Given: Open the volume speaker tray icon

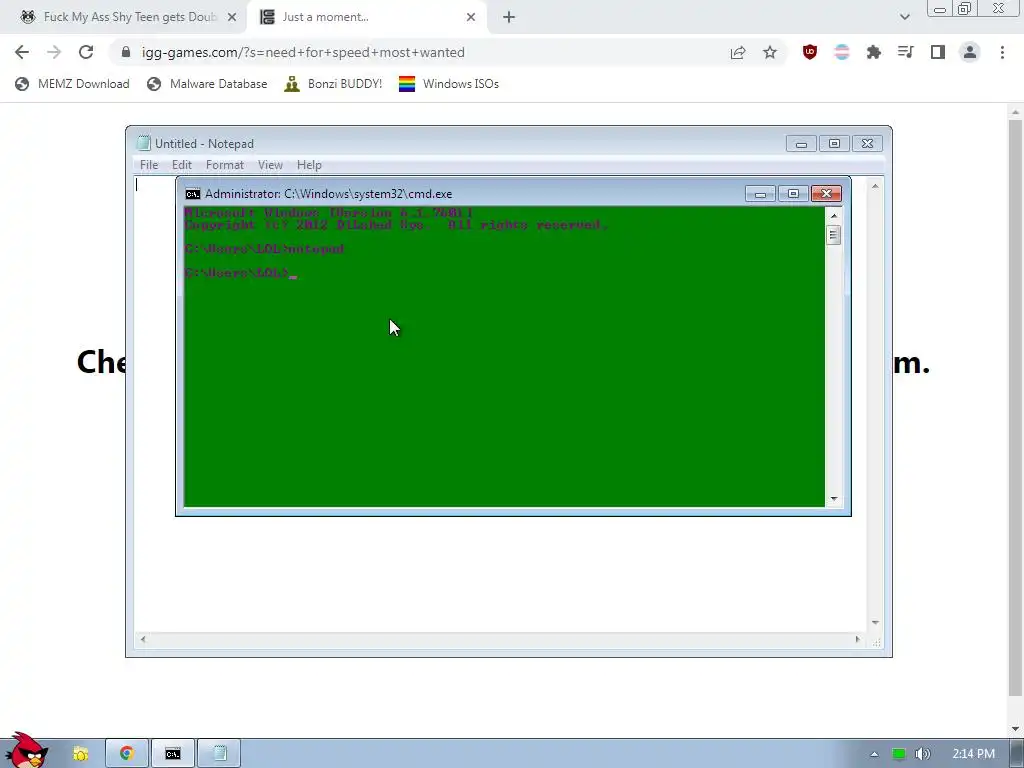Looking at the screenshot, I should pos(923,754).
